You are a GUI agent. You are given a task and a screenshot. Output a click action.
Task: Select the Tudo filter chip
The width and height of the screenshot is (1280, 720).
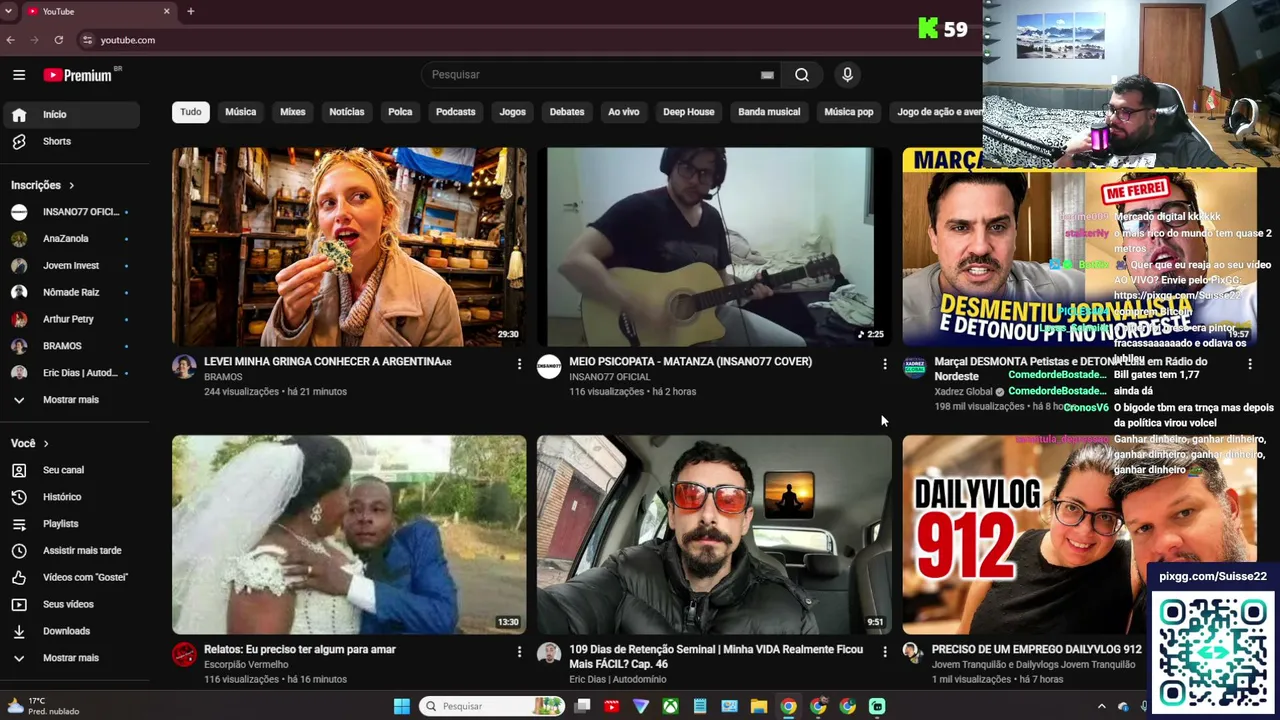191,112
